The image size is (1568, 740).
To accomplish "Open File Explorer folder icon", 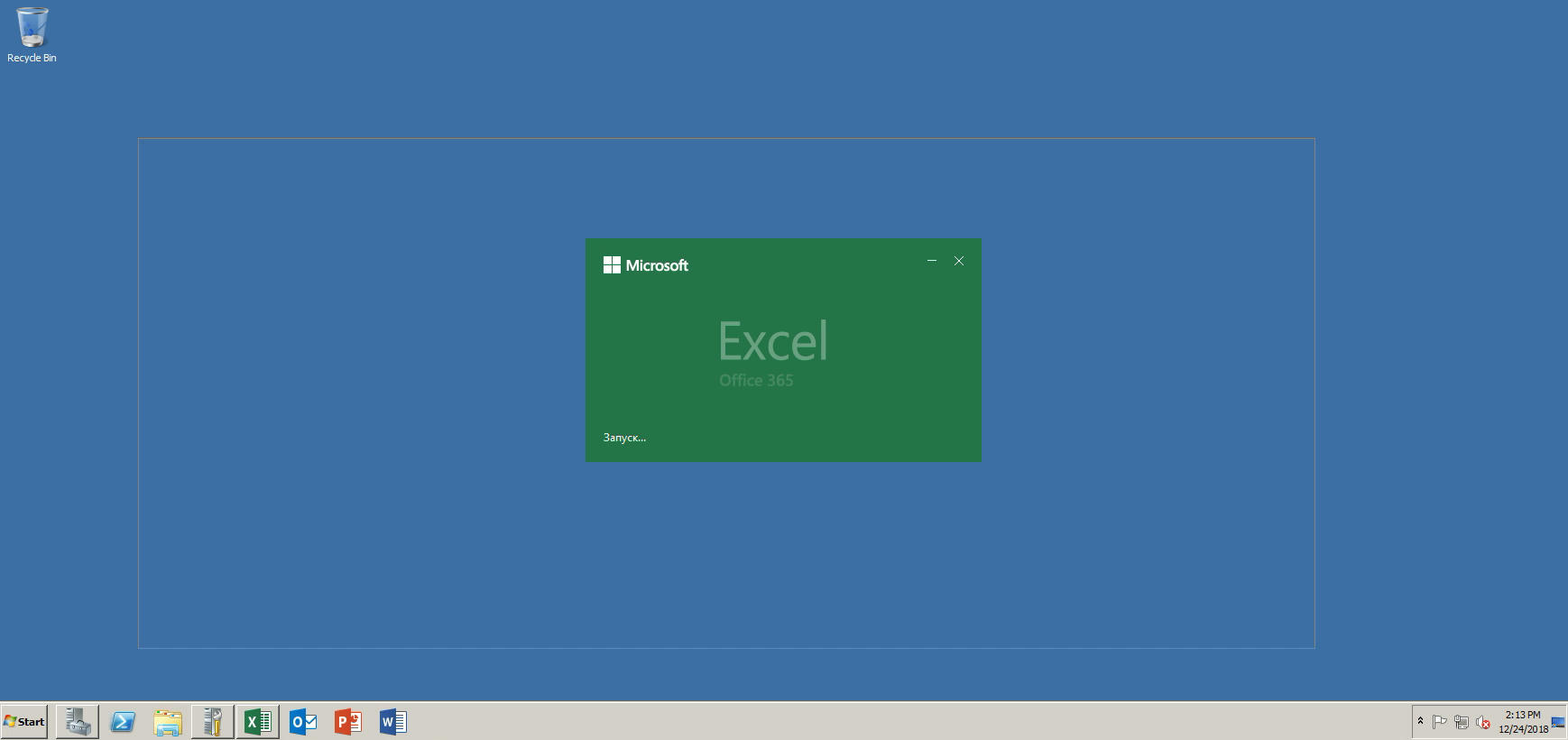I will click(x=168, y=722).
